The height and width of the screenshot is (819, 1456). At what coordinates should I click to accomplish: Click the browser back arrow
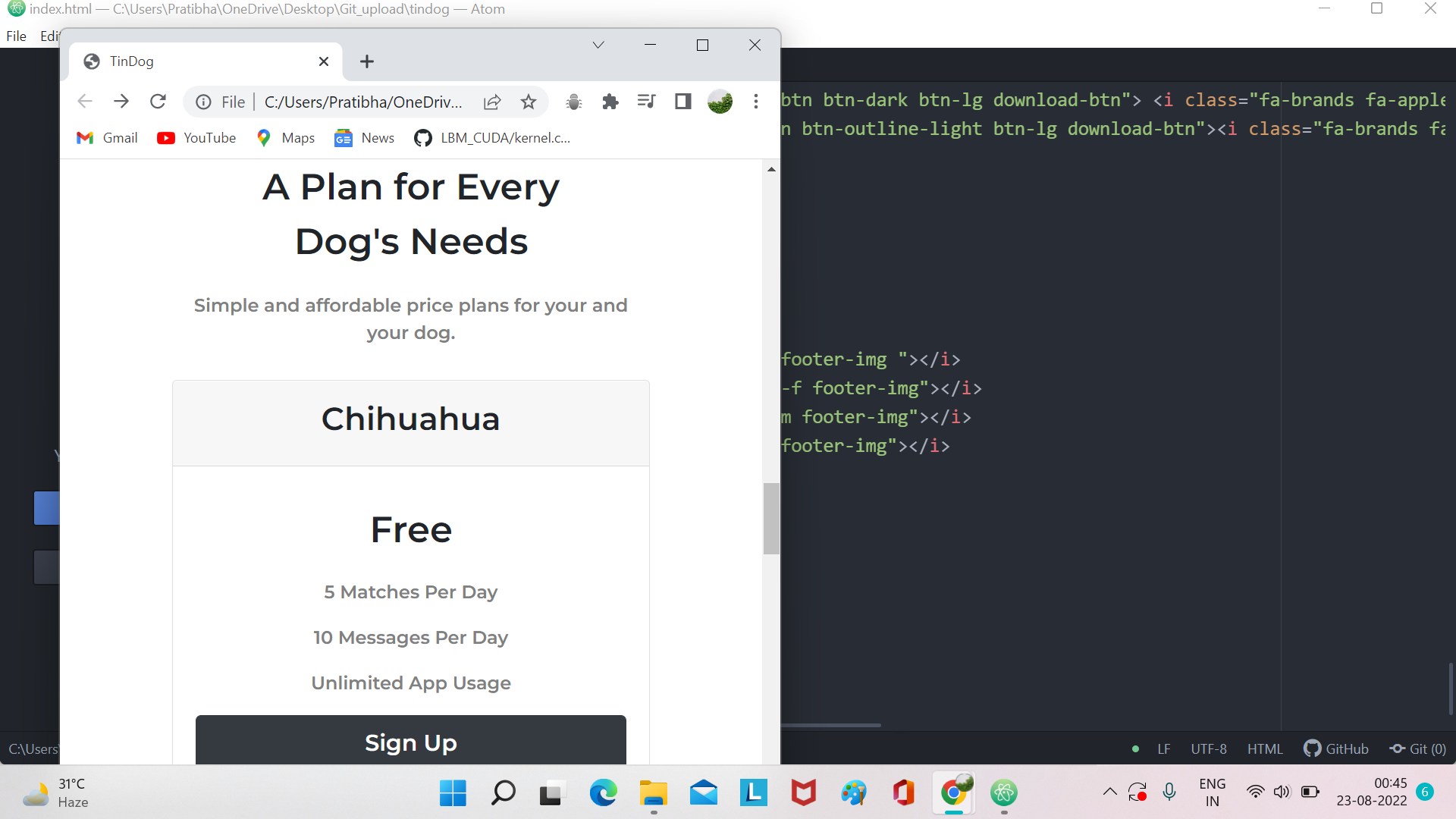click(x=84, y=101)
